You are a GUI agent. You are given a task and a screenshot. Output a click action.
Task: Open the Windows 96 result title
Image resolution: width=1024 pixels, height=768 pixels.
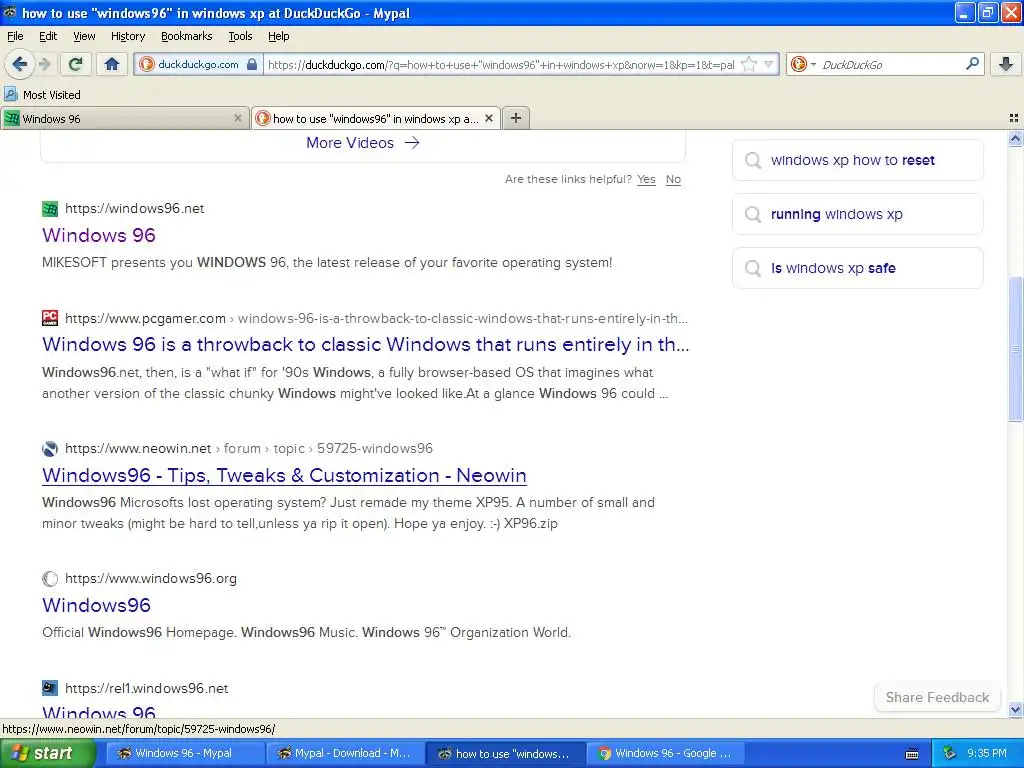click(x=99, y=235)
